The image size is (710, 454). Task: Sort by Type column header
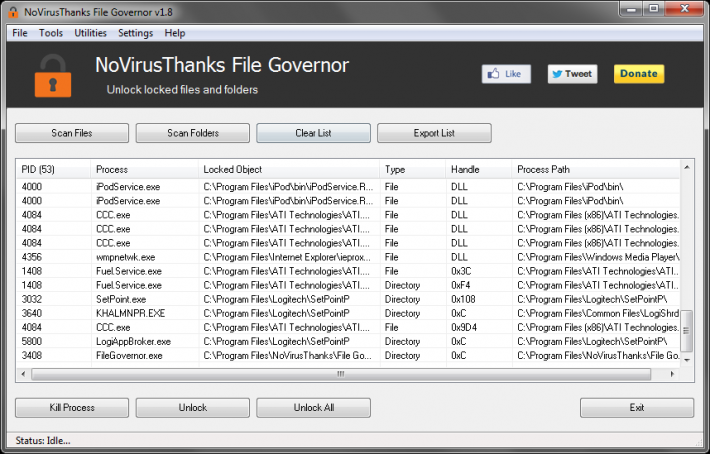coord(413,169)
